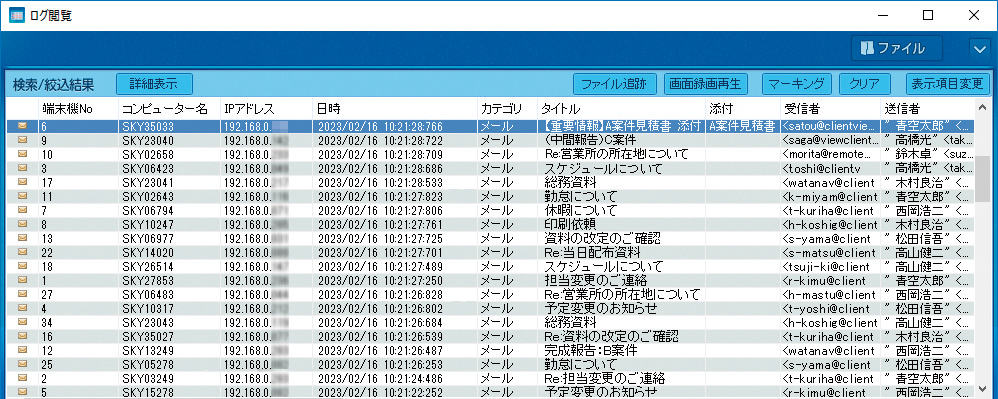Click mail icon in row SKY06794

tap(22, 209)
